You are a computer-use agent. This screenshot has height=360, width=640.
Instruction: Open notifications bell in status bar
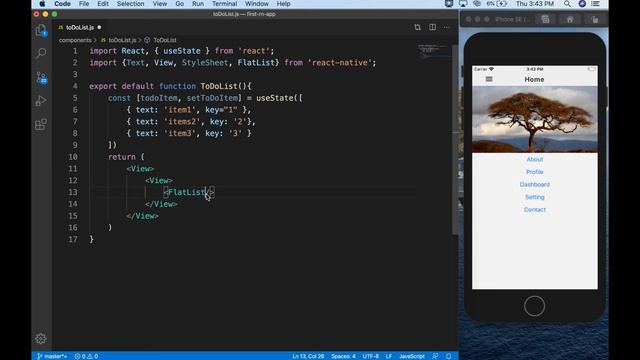click(448, 356)
